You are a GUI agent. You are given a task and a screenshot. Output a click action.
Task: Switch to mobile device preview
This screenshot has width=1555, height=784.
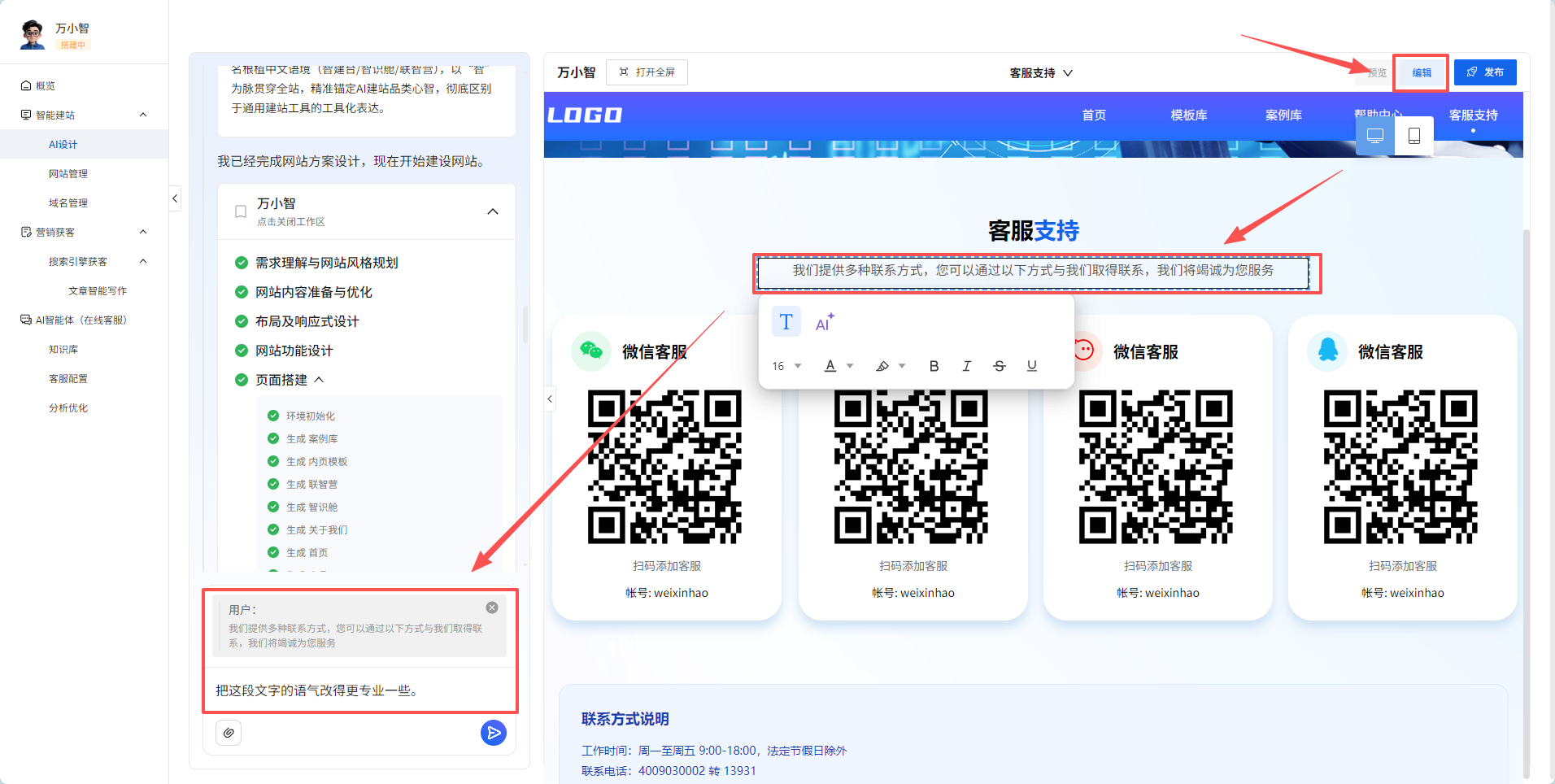pyautogui.click(x=1413, y=136)
